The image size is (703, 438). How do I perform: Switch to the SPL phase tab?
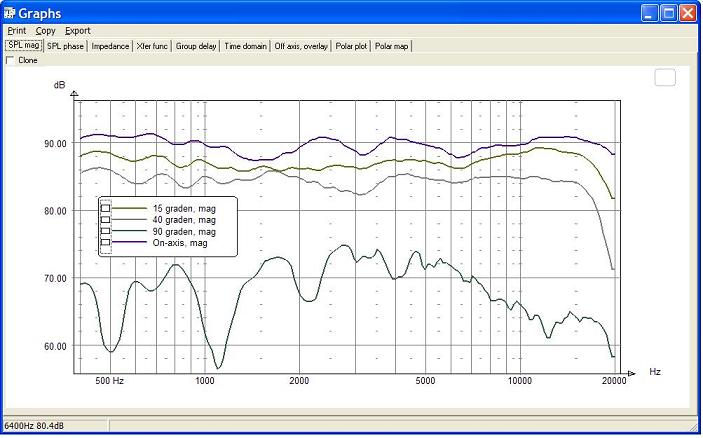(65, 46)
